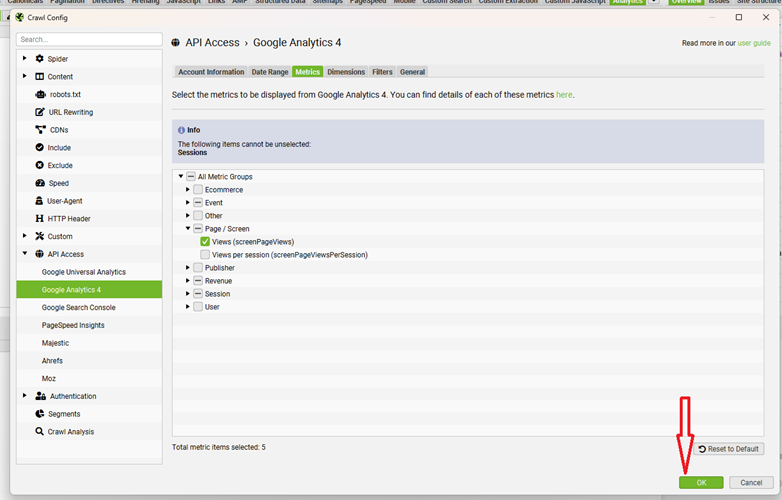This screenshot has height=500, width=782.
Task: Toggle the Event metric group checkbox
Action: click(x=198, y=202)
